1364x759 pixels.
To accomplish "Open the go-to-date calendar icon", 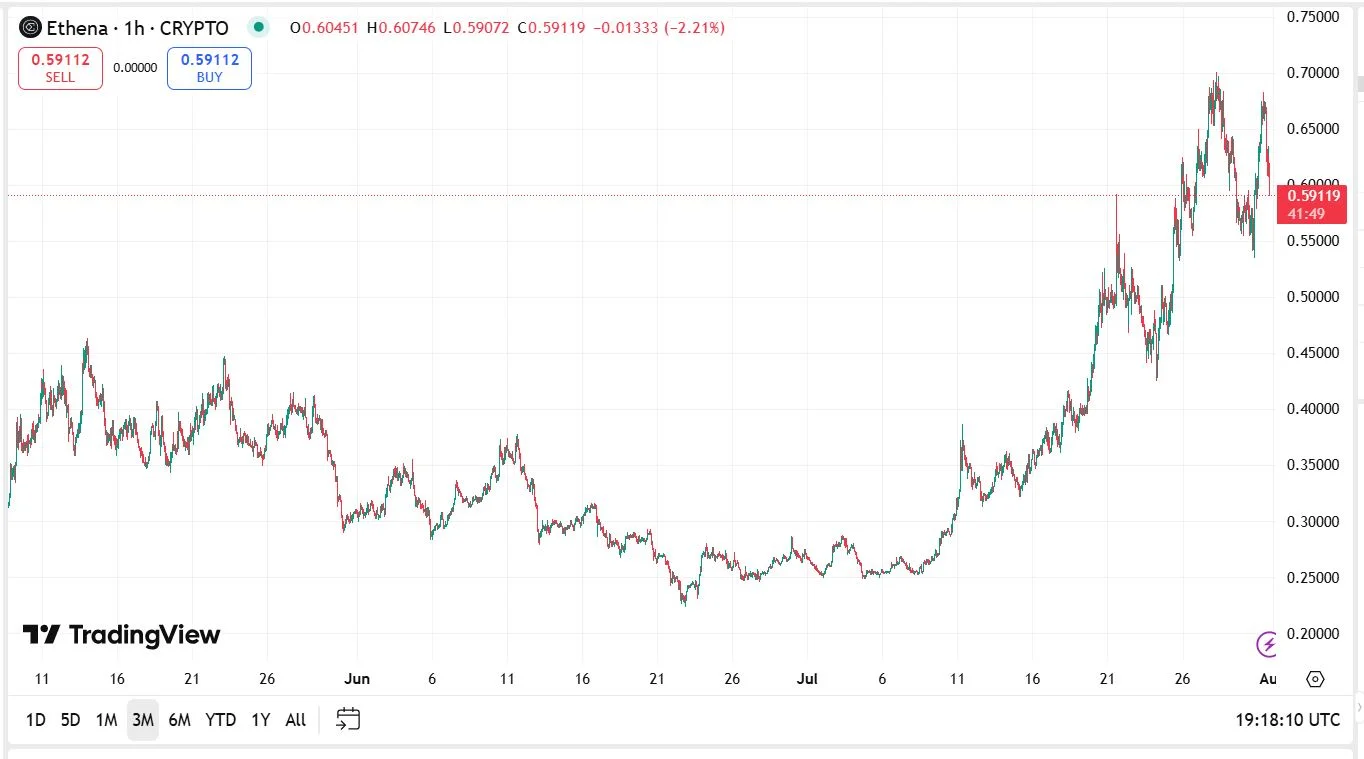I will click(x=348, y=719).
